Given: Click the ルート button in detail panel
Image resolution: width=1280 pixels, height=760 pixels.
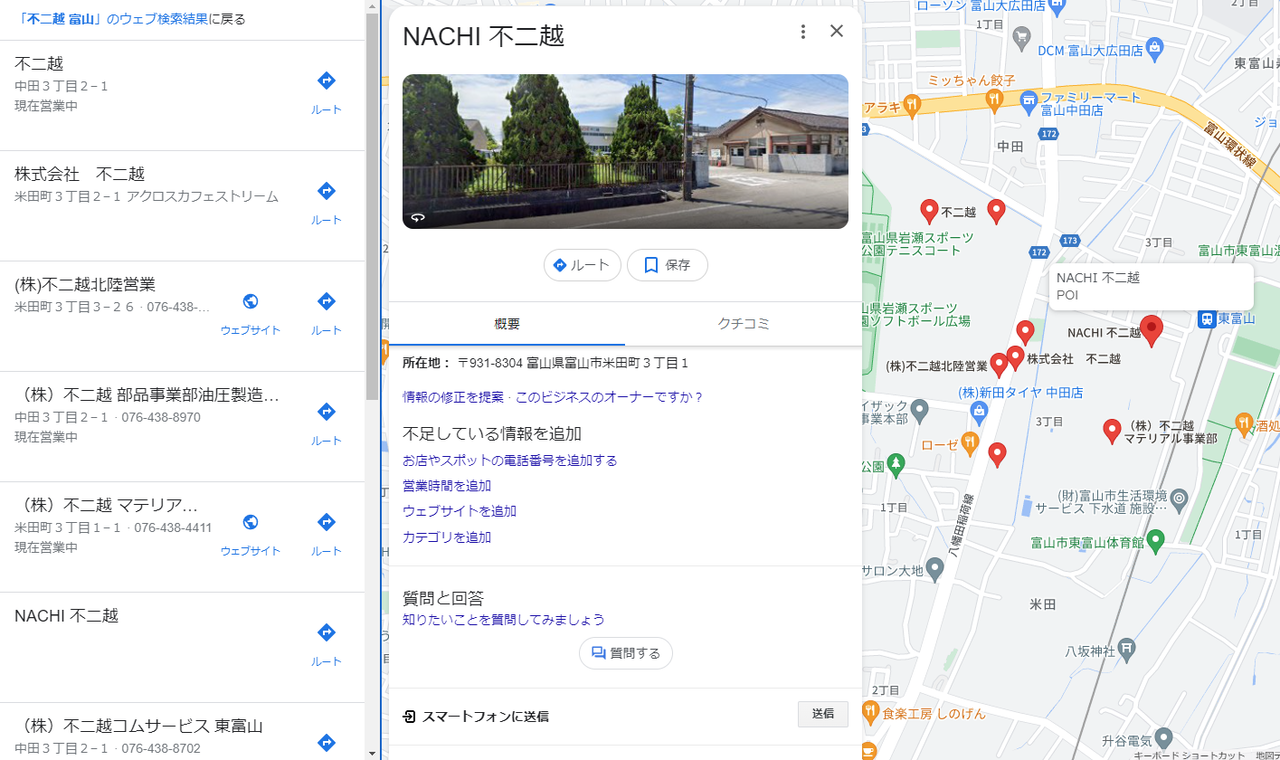Looking at the screenshot, I should (582, 265).
